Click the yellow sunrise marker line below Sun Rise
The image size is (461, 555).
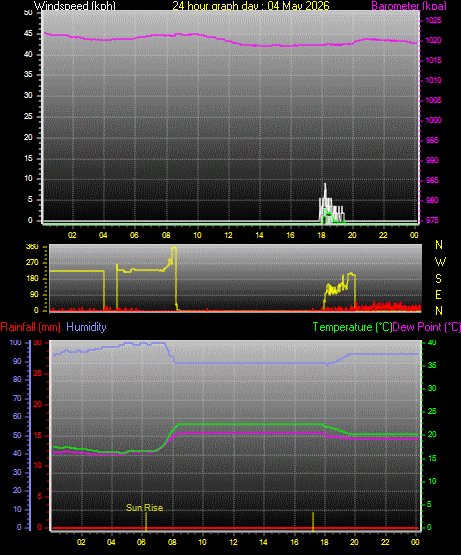tap(146, 521)
